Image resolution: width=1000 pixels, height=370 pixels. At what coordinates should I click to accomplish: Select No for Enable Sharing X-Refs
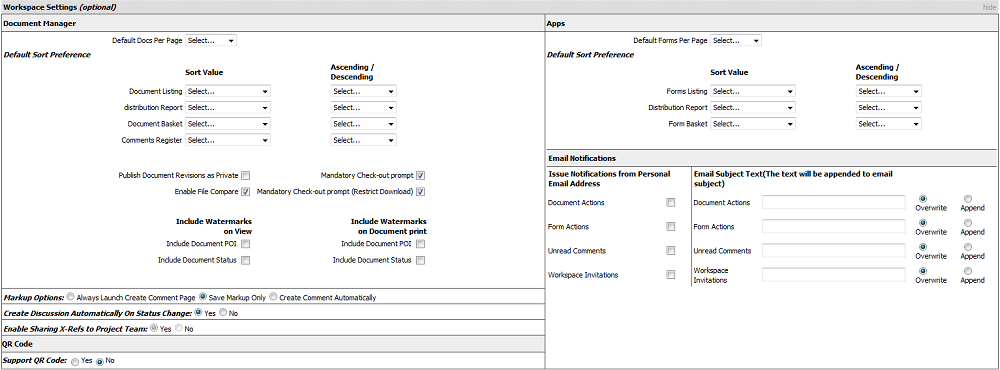point(178,329)
